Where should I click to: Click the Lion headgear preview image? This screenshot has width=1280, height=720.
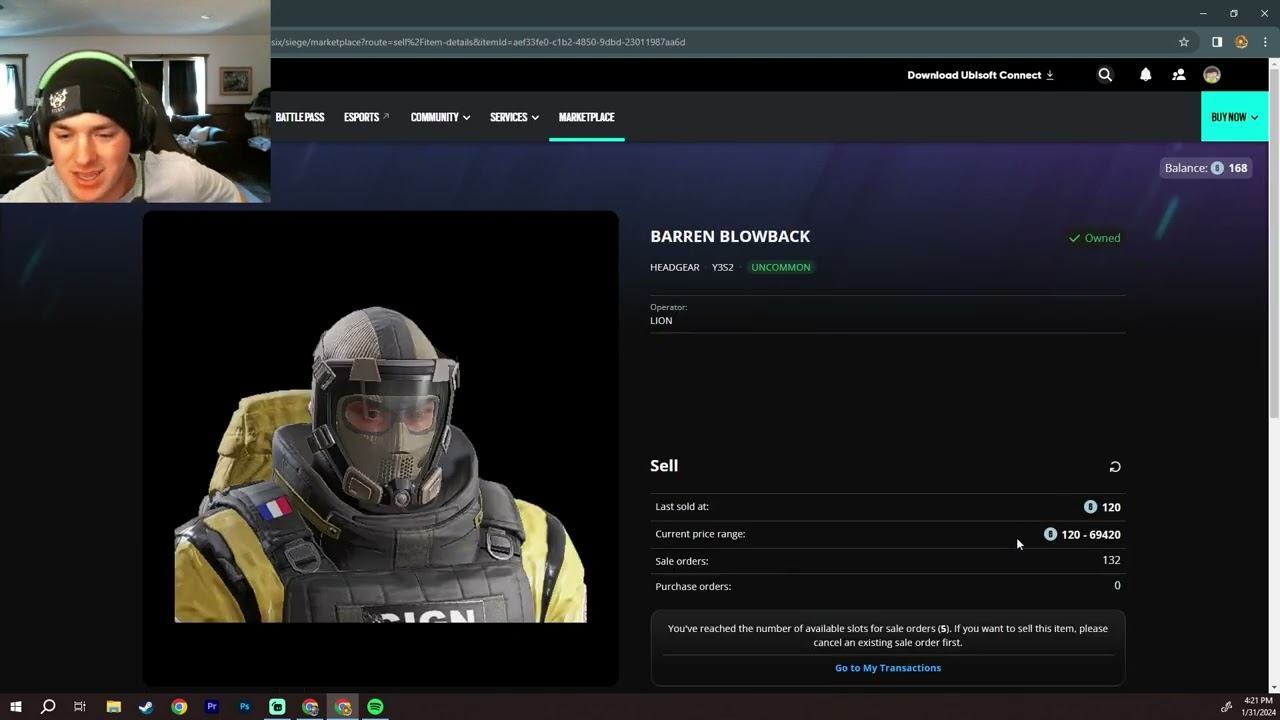pyautogui.click(x=380, y=450)
